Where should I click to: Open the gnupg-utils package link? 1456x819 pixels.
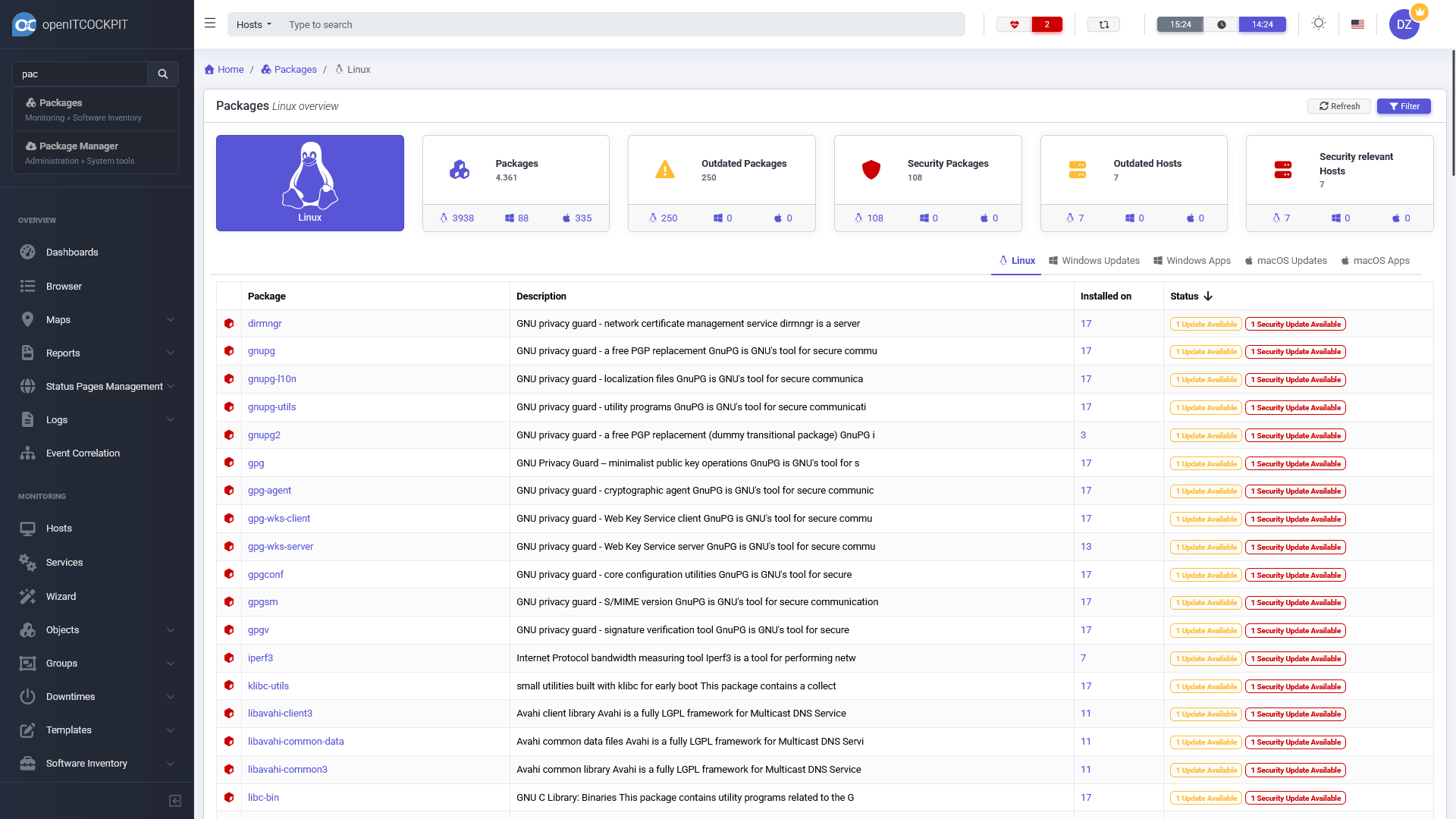tap(271, 407)
